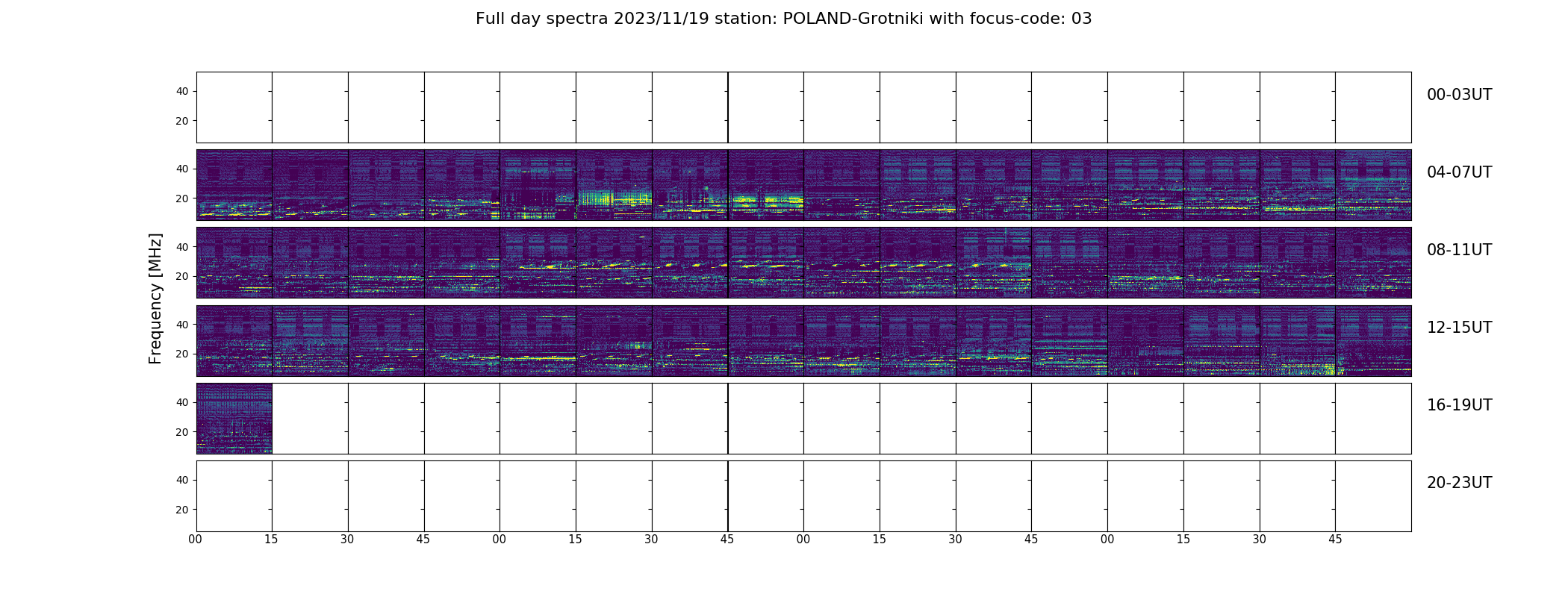1568x597 pixels.
Task: Open the bright 05:15-05:30 burst spectrogram, 04-07UT row
Action: [614, 185]
